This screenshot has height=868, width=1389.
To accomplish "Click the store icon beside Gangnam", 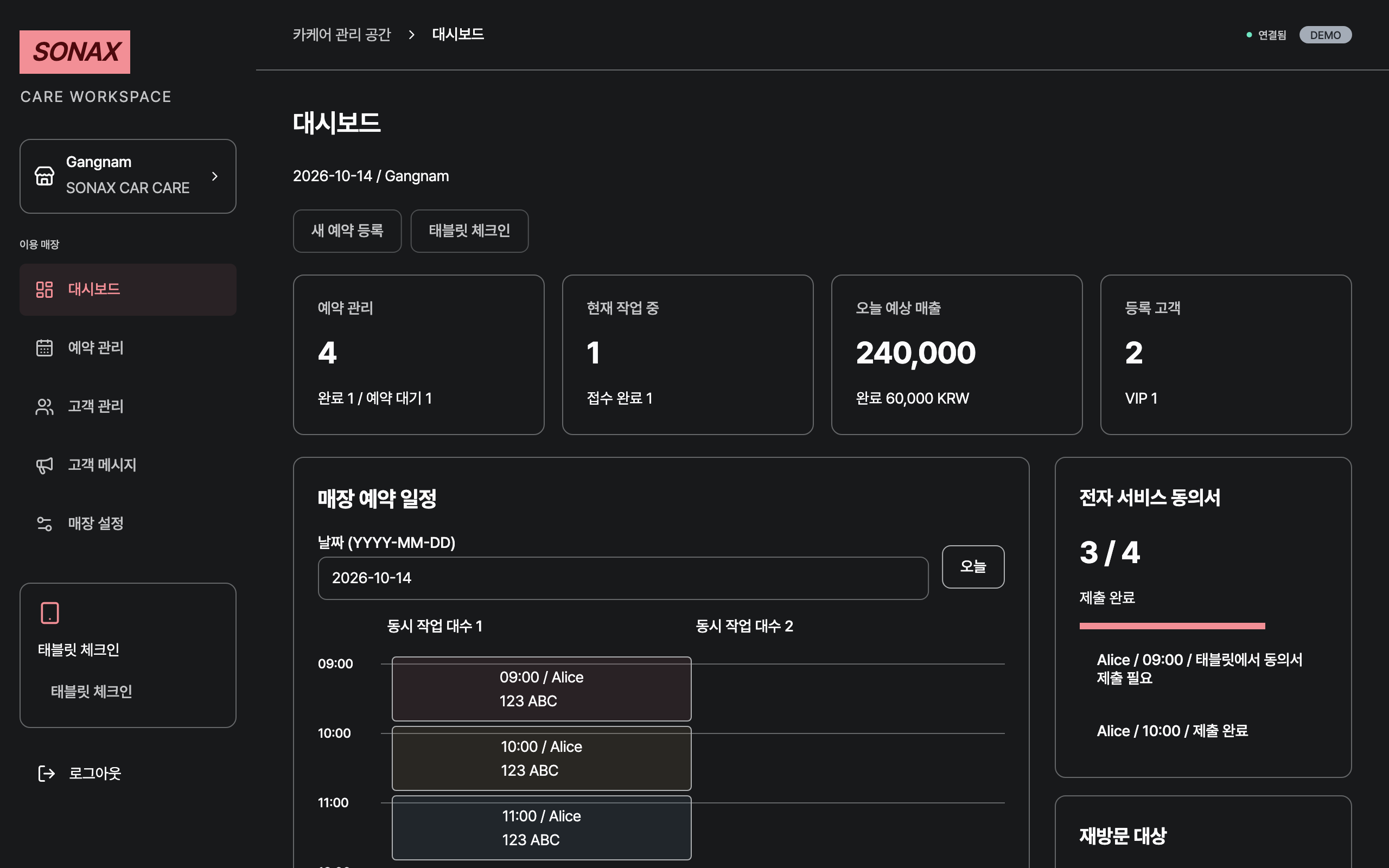I will [44, 176].
